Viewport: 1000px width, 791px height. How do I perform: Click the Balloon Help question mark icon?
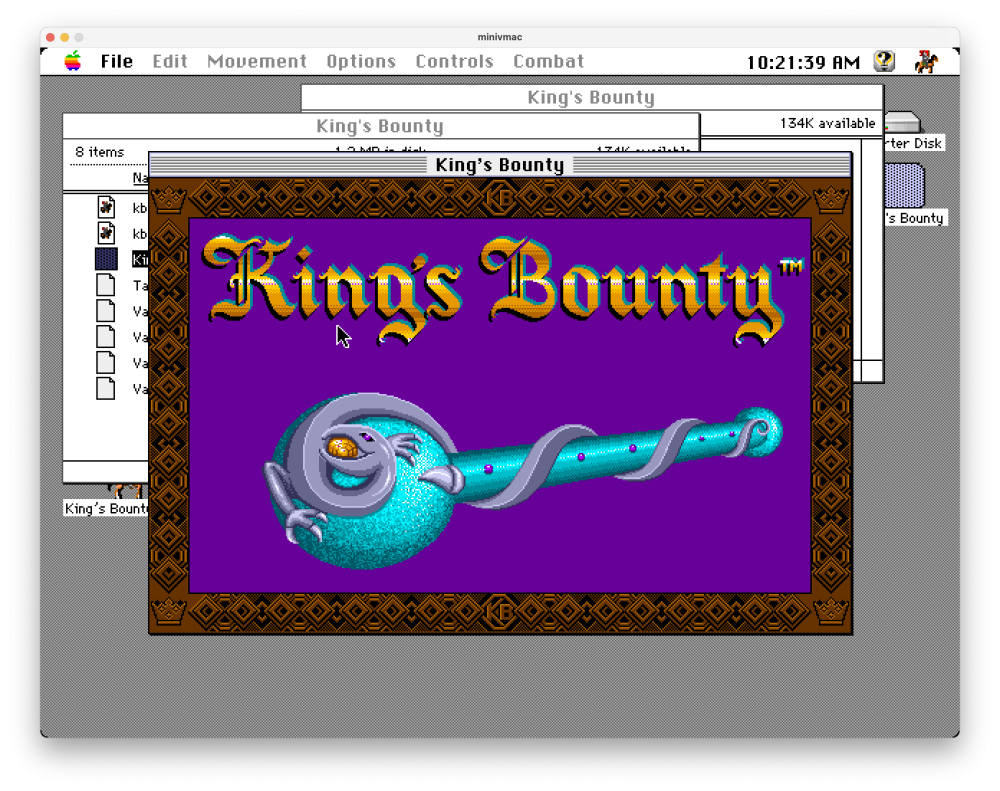(x=884, y=61)
